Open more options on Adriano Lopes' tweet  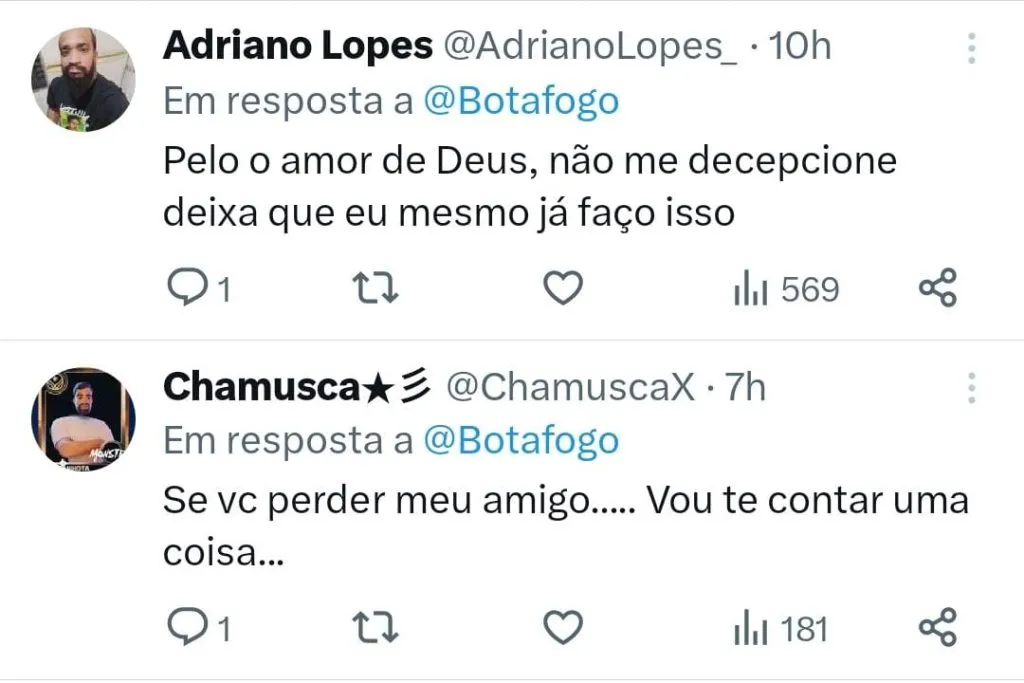pos(971,47)
